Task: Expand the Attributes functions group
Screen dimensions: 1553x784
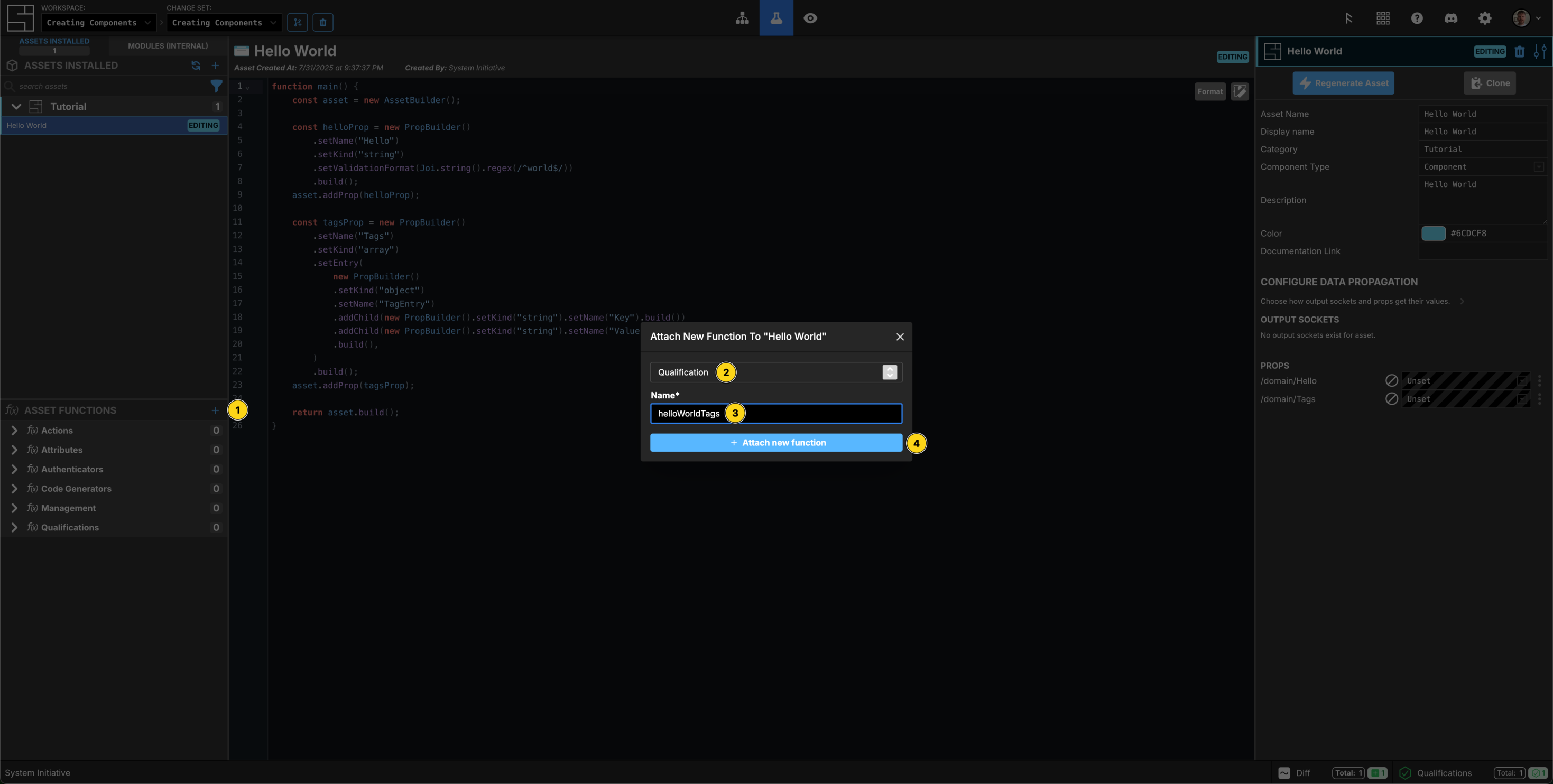Action: tap(14, 450)
